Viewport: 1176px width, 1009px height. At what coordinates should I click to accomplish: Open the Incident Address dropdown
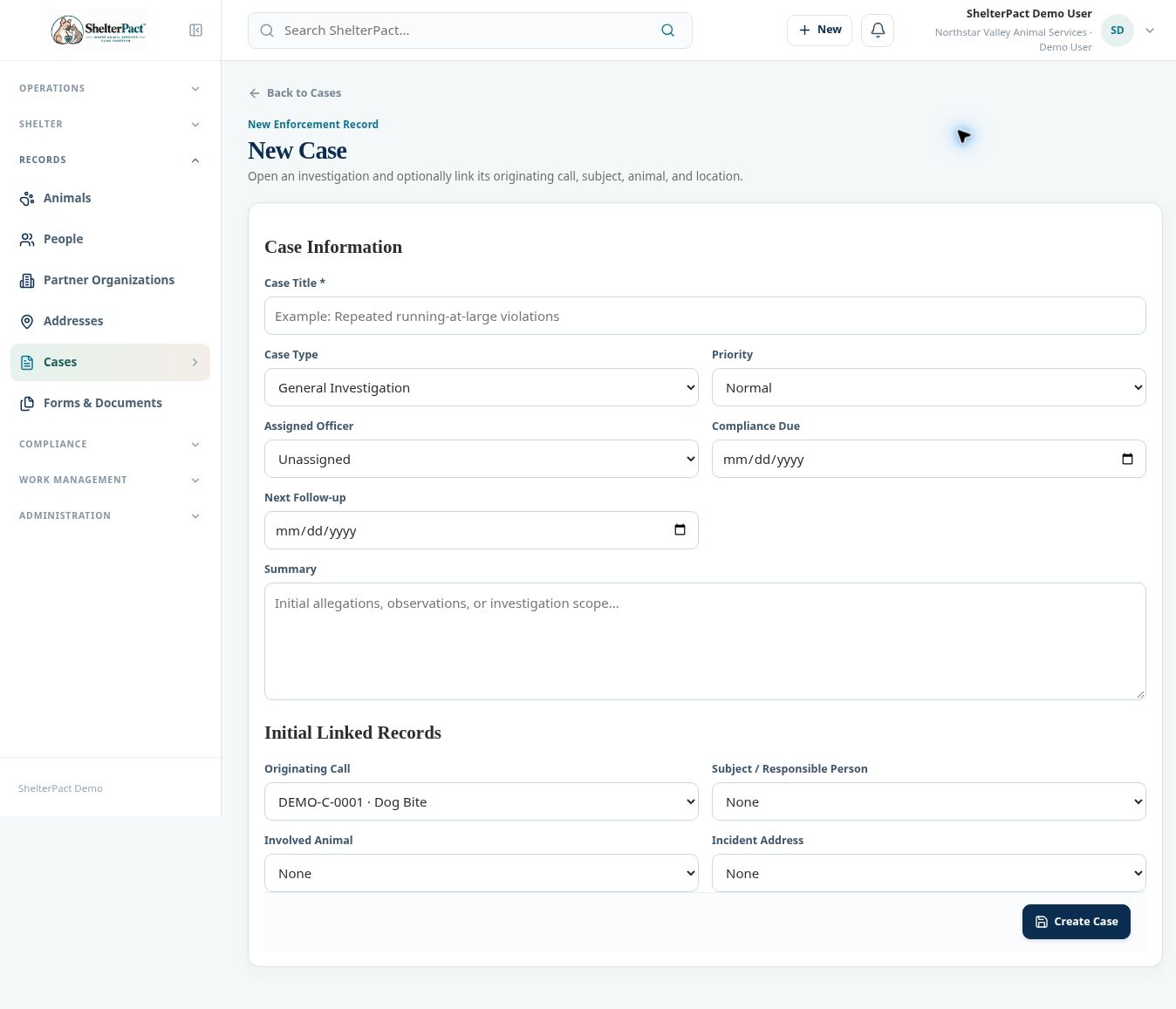(x=929, y=873)
